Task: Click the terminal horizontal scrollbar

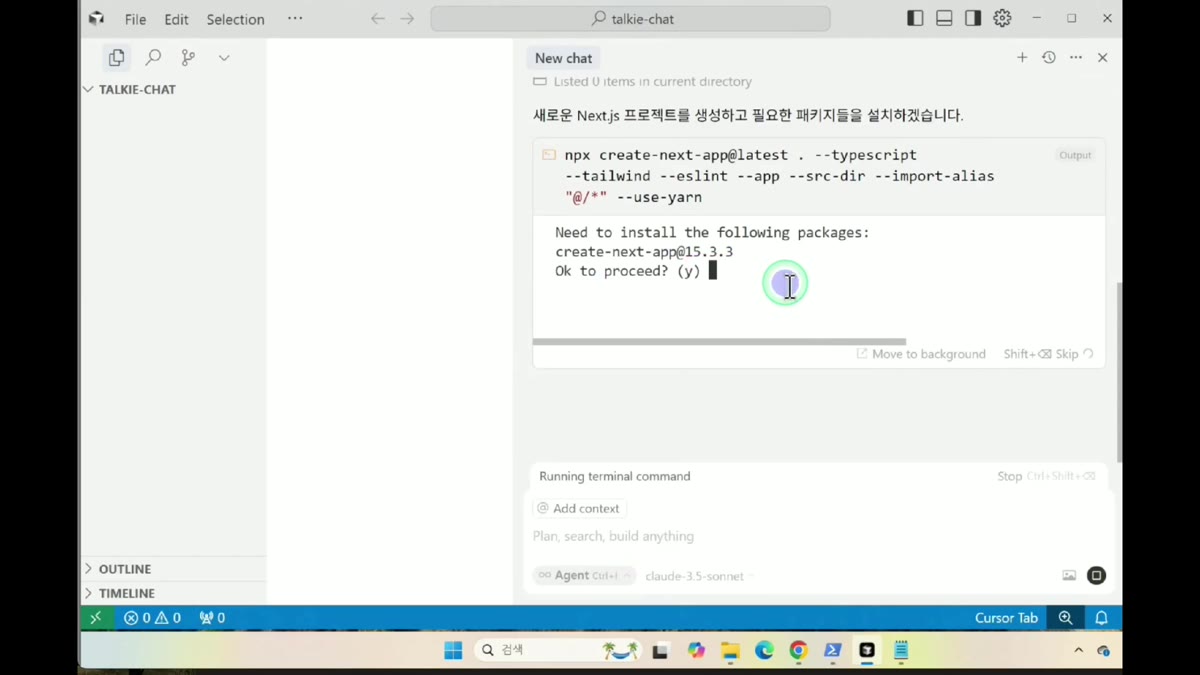Action: click(719, 342)
